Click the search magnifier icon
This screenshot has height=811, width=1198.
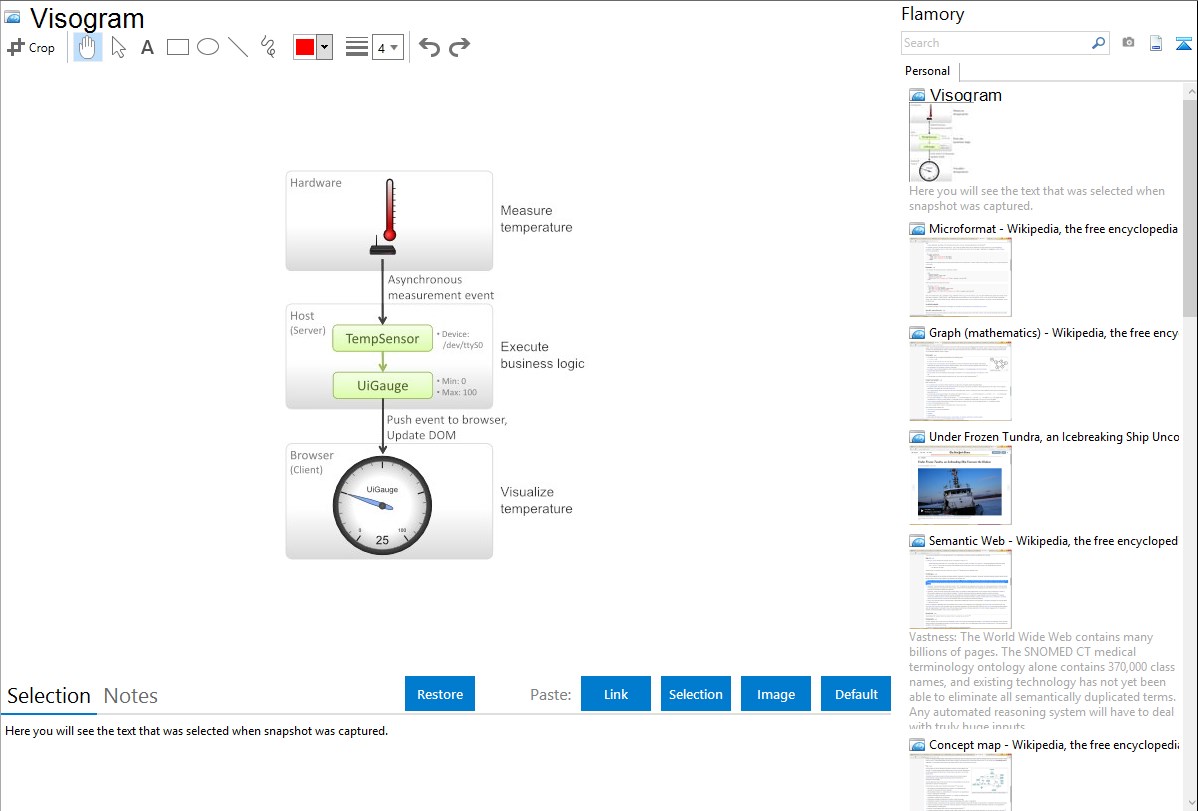(1099, 43)
